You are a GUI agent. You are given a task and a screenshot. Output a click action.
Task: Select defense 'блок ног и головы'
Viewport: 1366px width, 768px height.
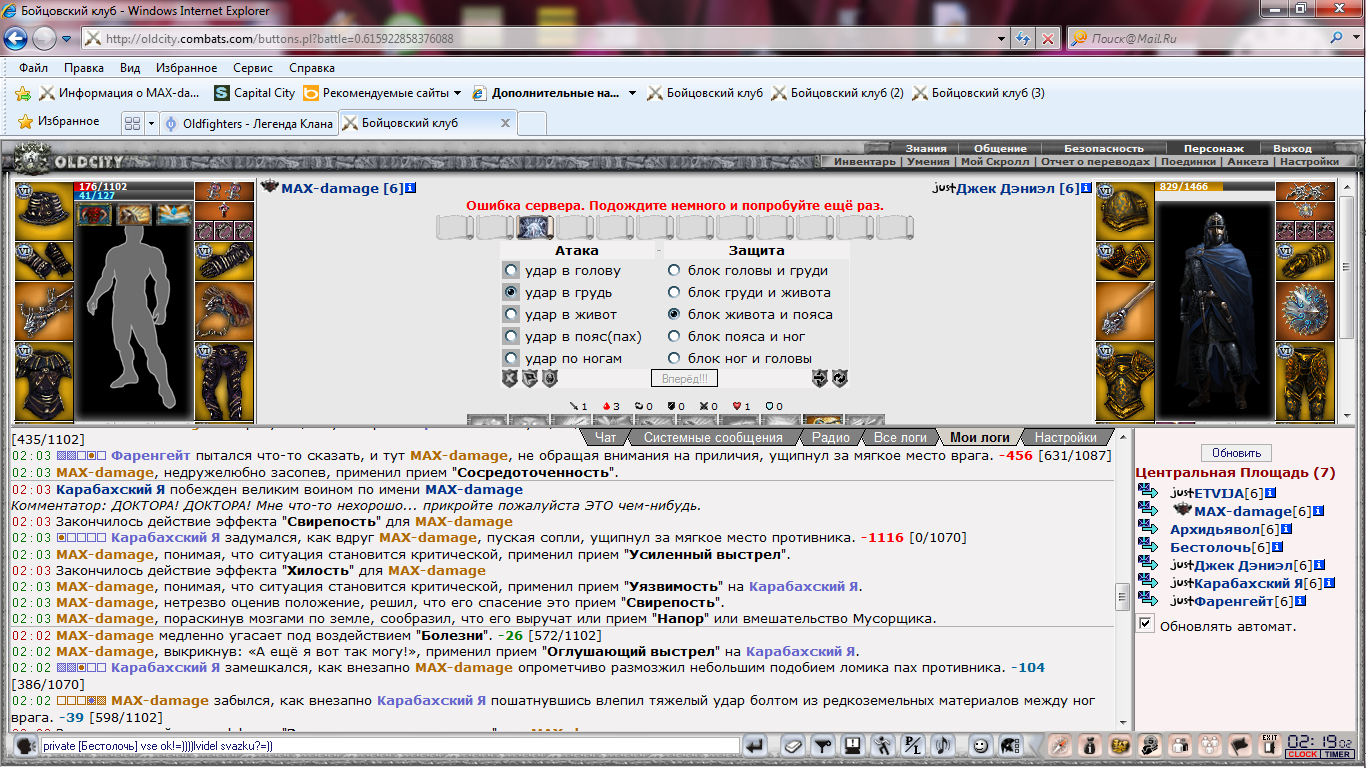[674, 358]
